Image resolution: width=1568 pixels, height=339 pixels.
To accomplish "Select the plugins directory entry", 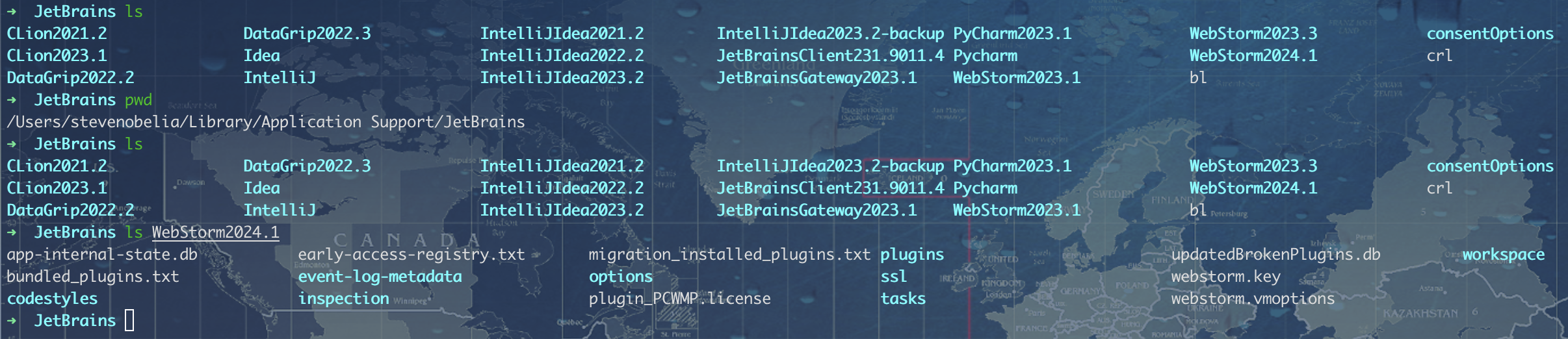I will pyautogui.click(x=911, y=255).
